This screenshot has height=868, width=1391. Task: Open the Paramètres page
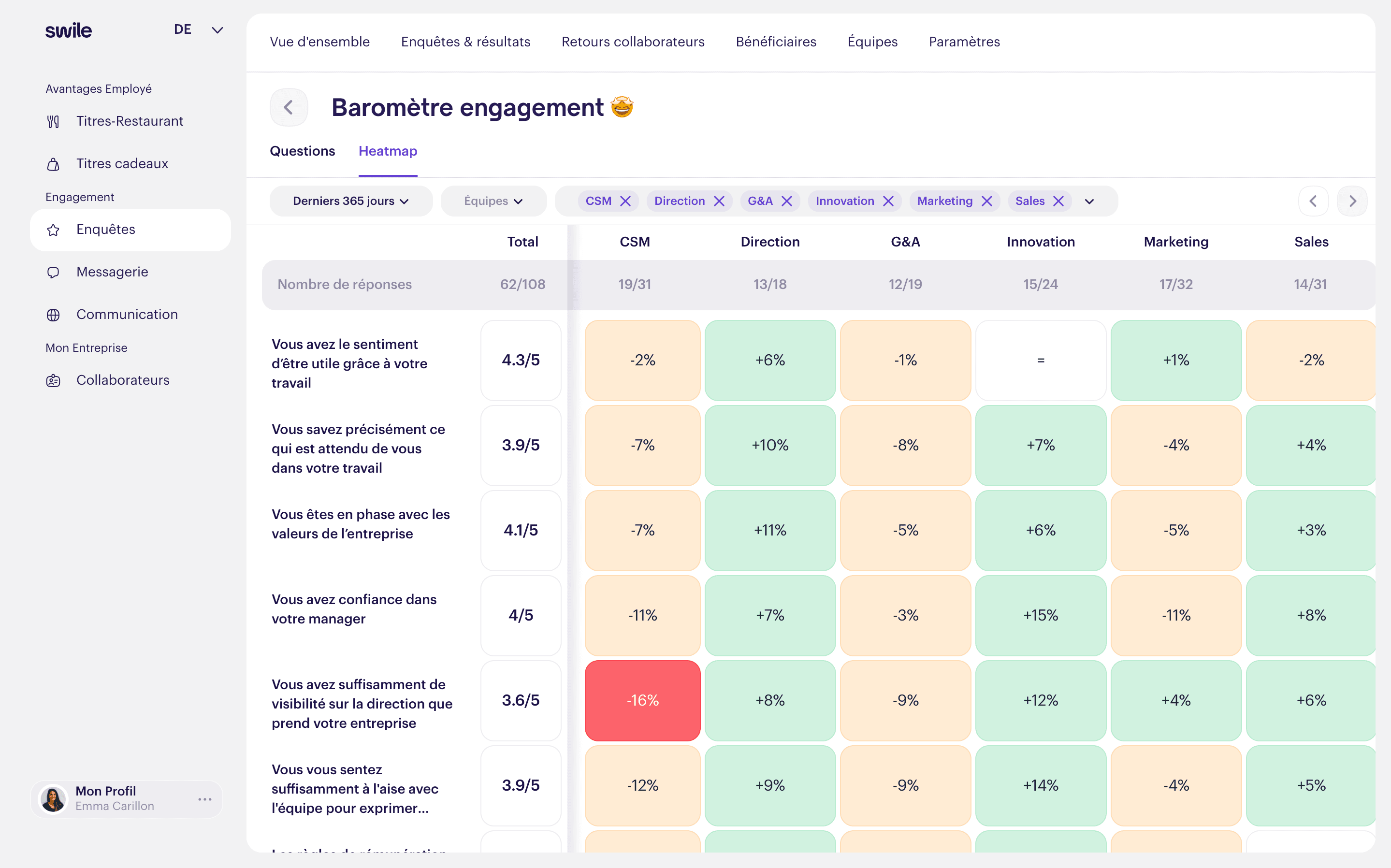(964, 42)
